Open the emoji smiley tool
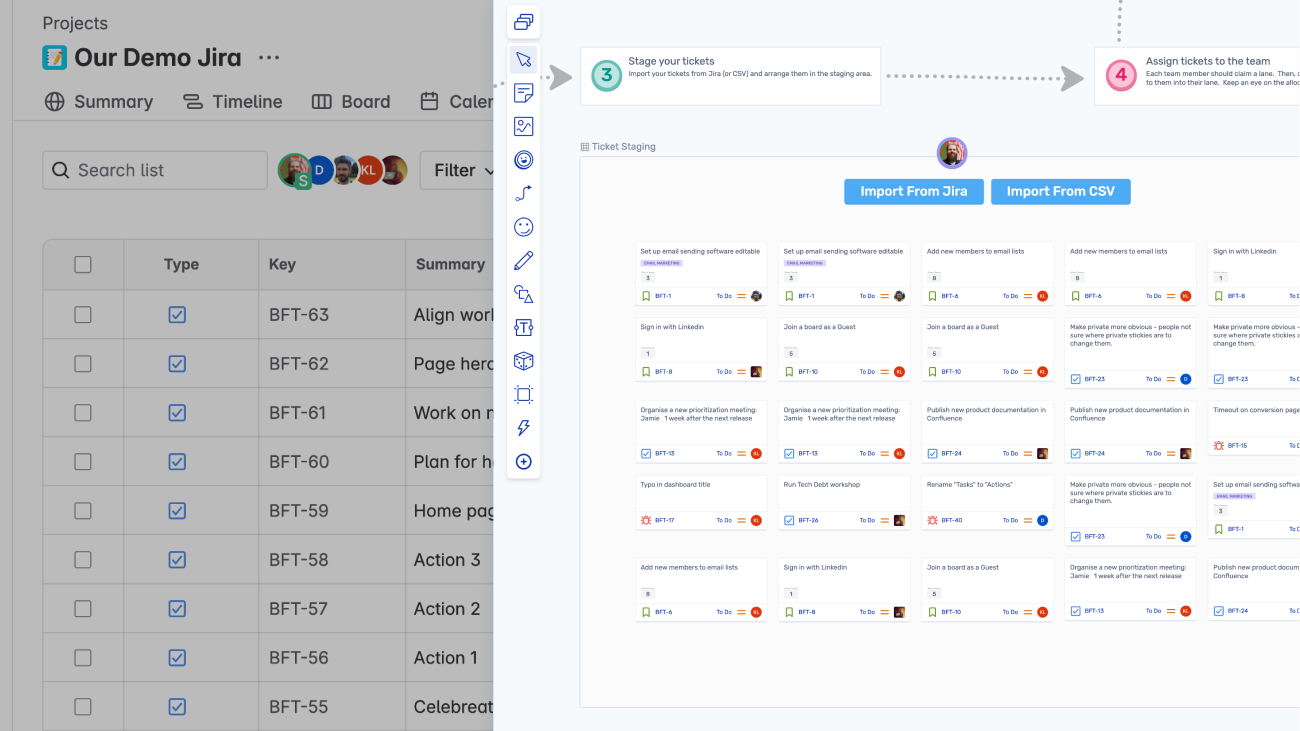Viewport: 1300px width, 731px height. coord(523,227)
